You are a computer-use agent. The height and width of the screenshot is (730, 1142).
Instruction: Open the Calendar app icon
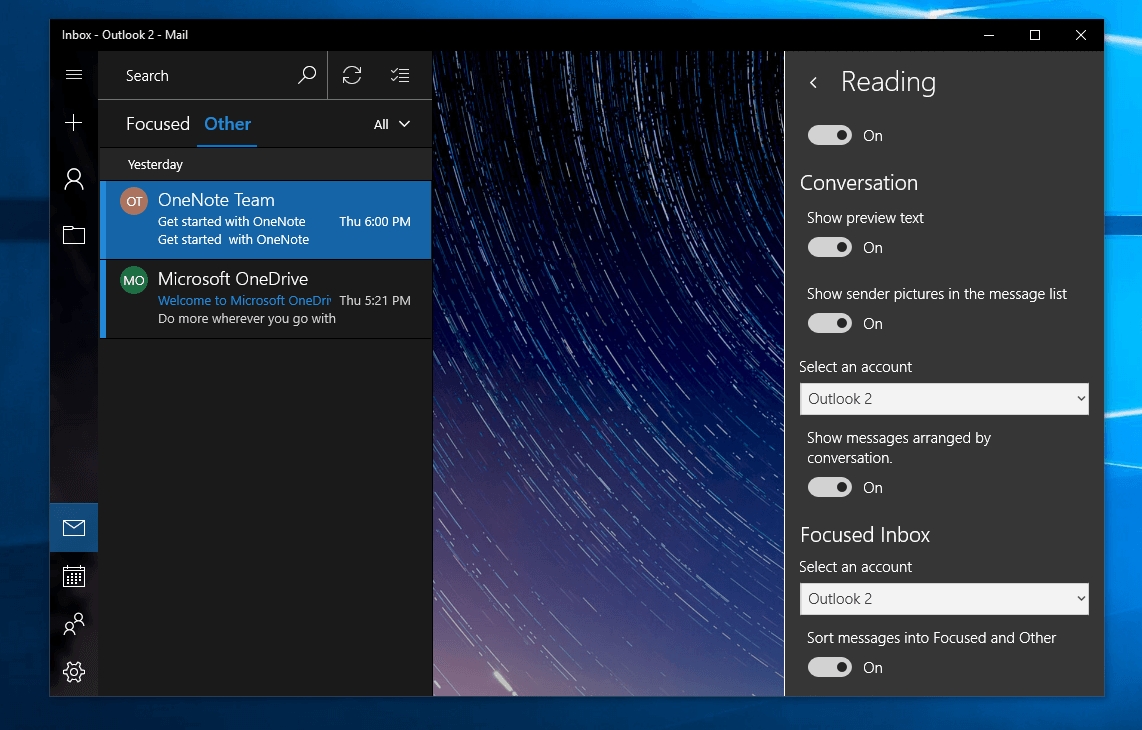click(x=74, y=576)
